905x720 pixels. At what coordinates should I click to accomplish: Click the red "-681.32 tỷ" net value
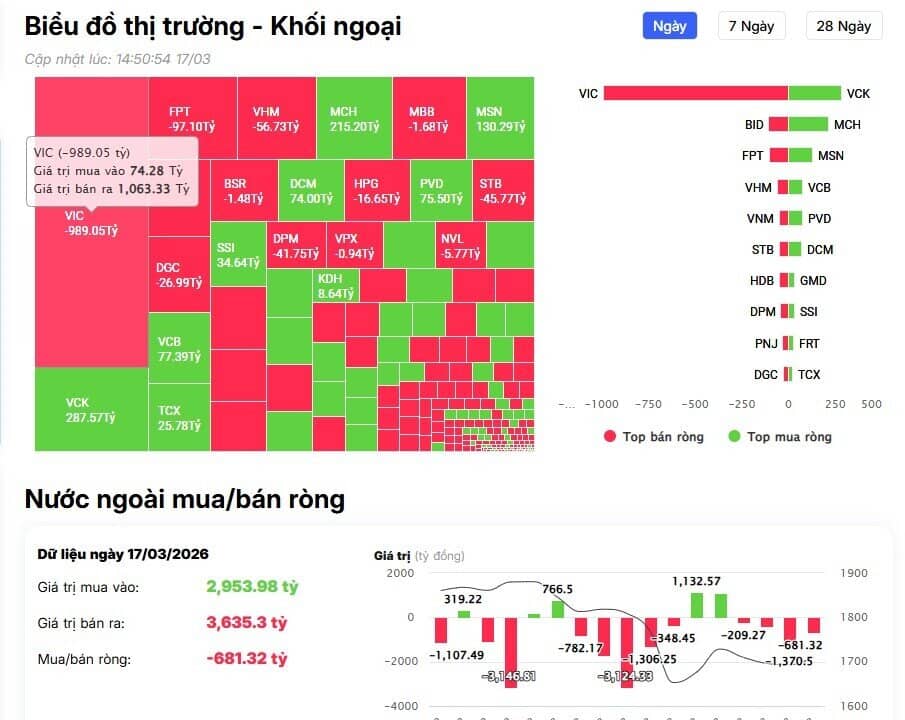coord(248,658)
